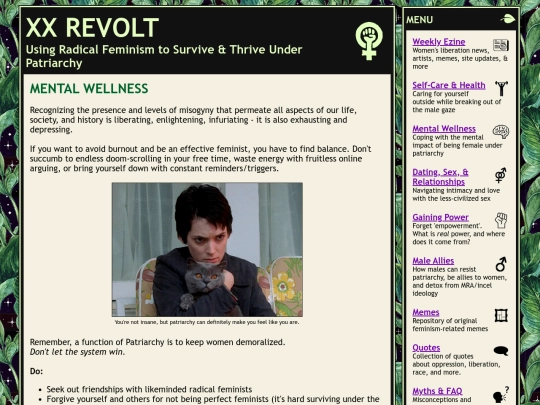Click the sentence 'Remember, a function of Patriarchy'
This screenshot has width=540, height=405.
(x=157, y=342)
